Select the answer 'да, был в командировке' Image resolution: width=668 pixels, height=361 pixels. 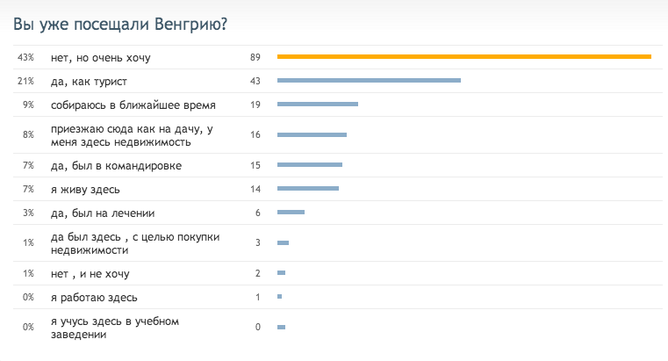(116, 166)
